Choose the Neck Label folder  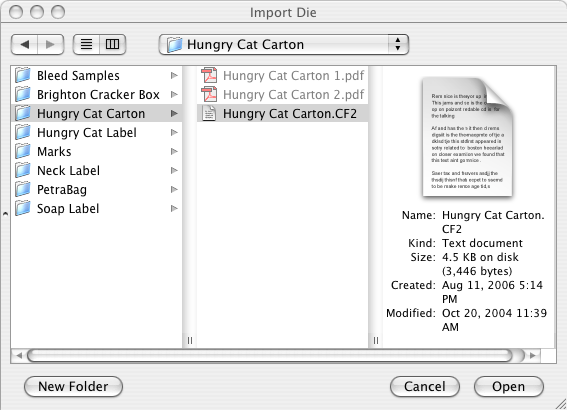97,171
